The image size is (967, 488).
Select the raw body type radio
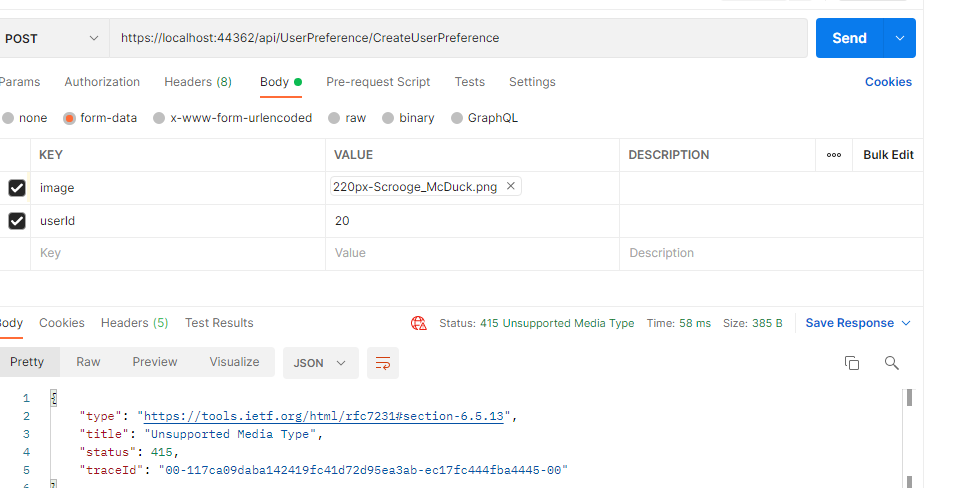coord(334,118)
